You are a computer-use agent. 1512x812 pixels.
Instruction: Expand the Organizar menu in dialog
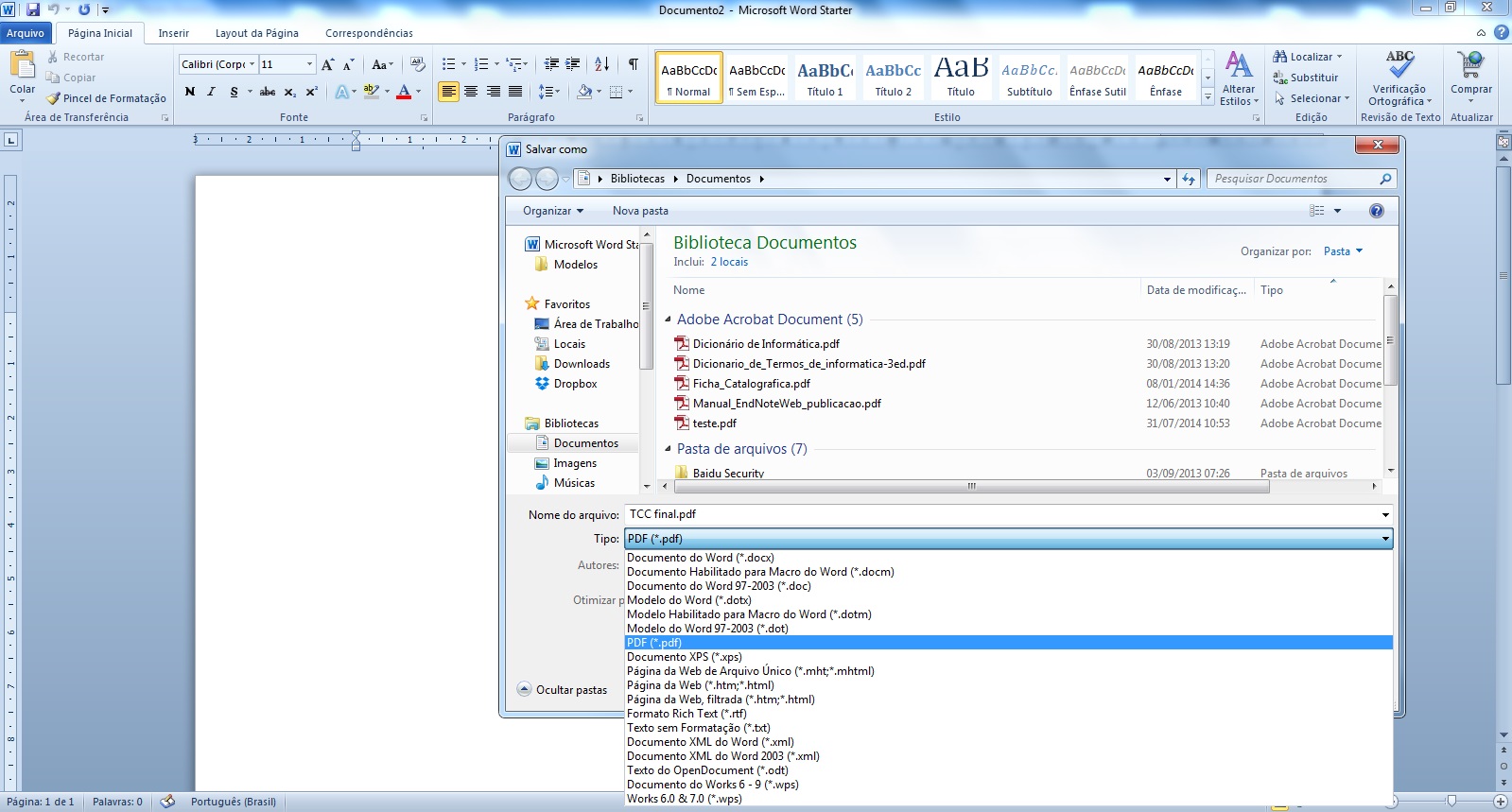pyautogui.click(x=553, y=211)
